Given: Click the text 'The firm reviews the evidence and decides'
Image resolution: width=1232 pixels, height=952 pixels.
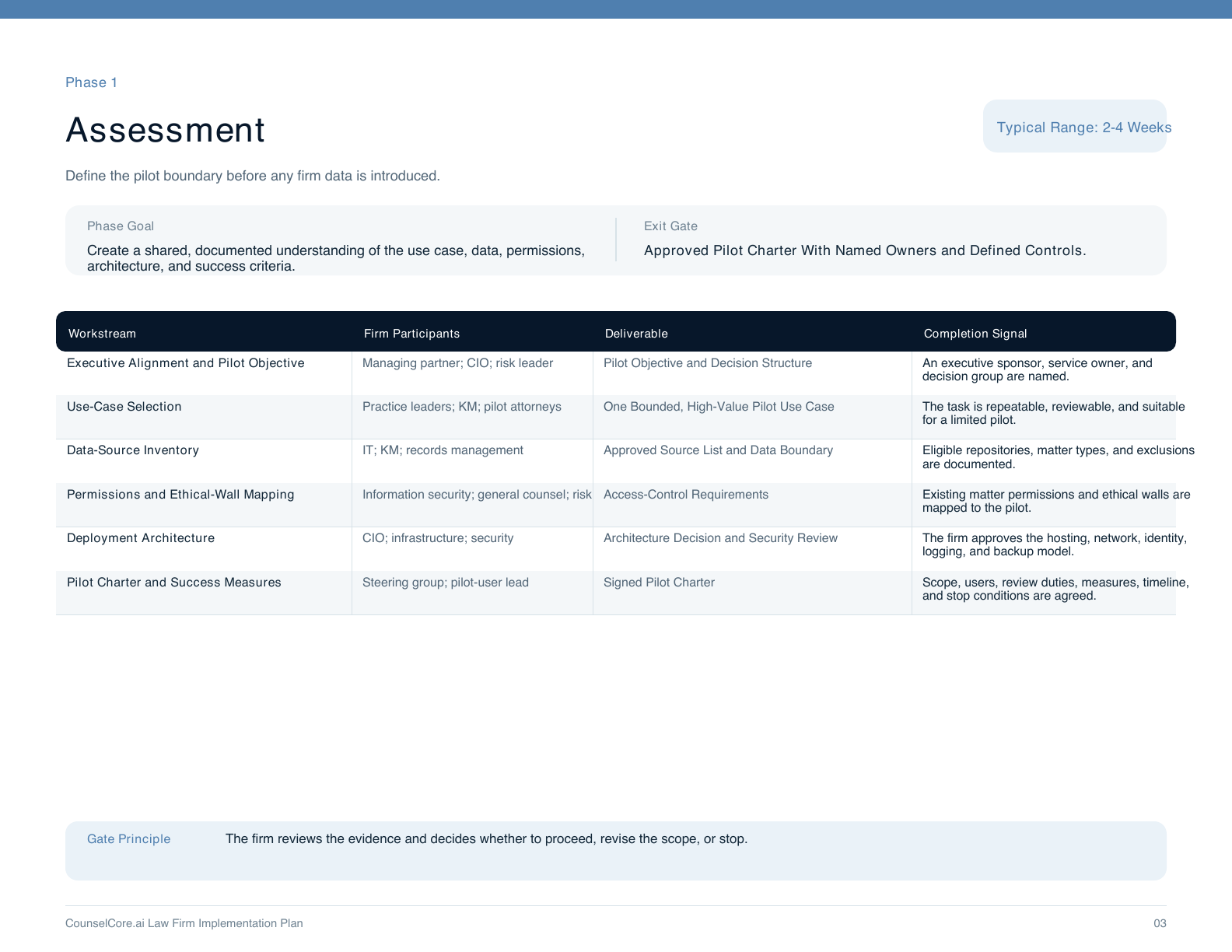Looking at the screenshot, I should pos(486,839).
